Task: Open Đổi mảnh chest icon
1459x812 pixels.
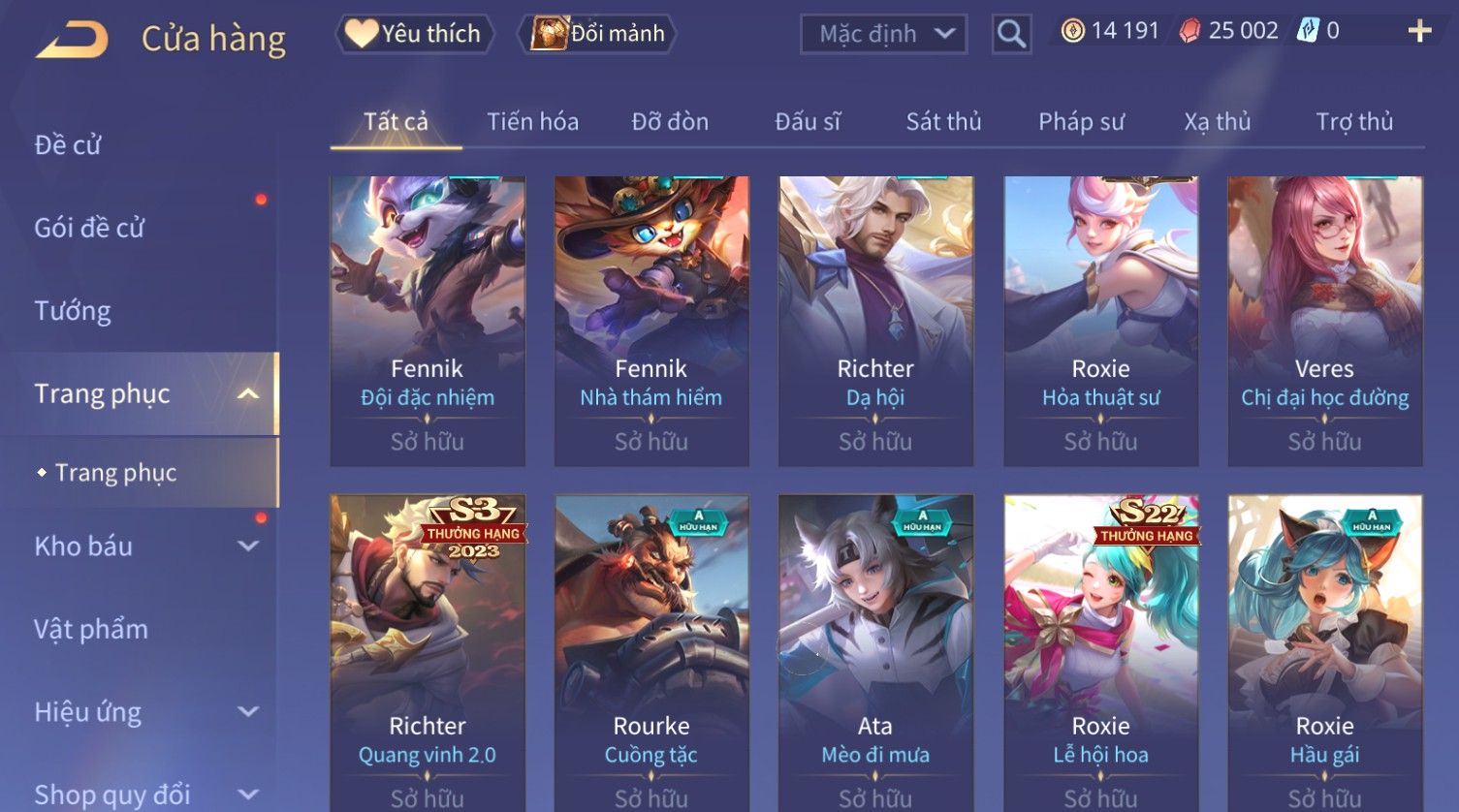Action: [x=596, y=34]
